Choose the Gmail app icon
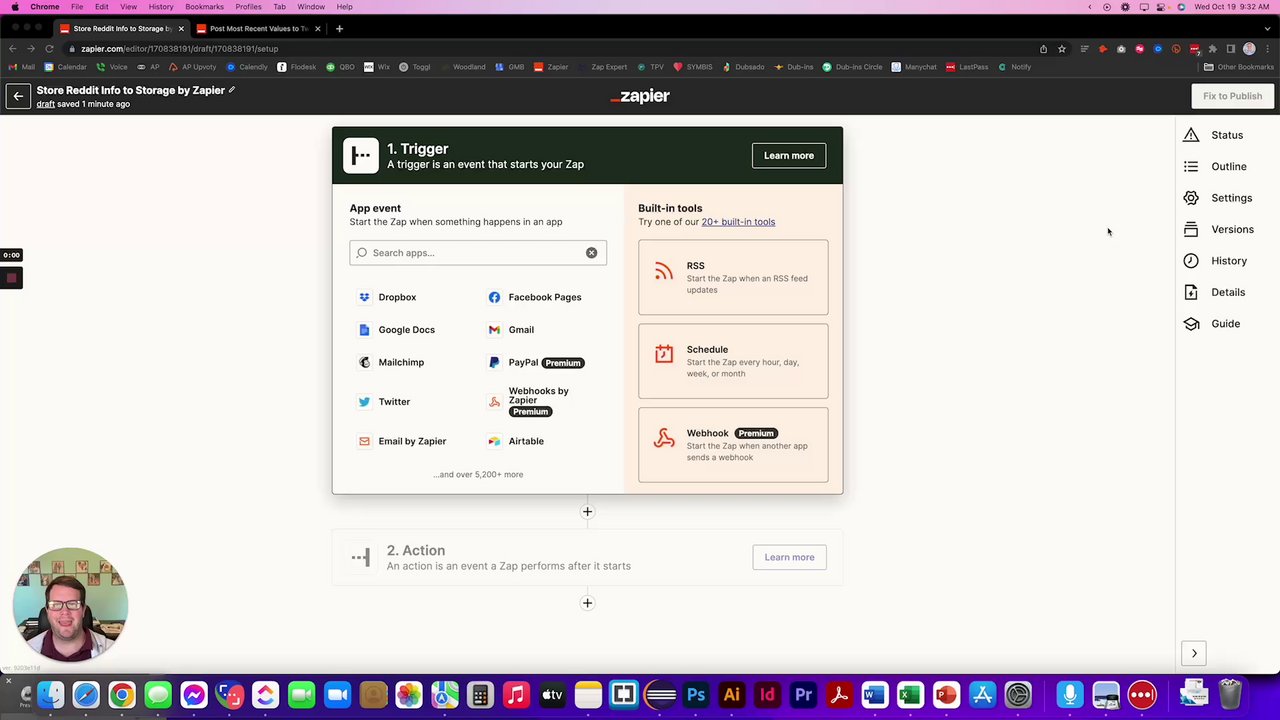 (x=494, y=330)
